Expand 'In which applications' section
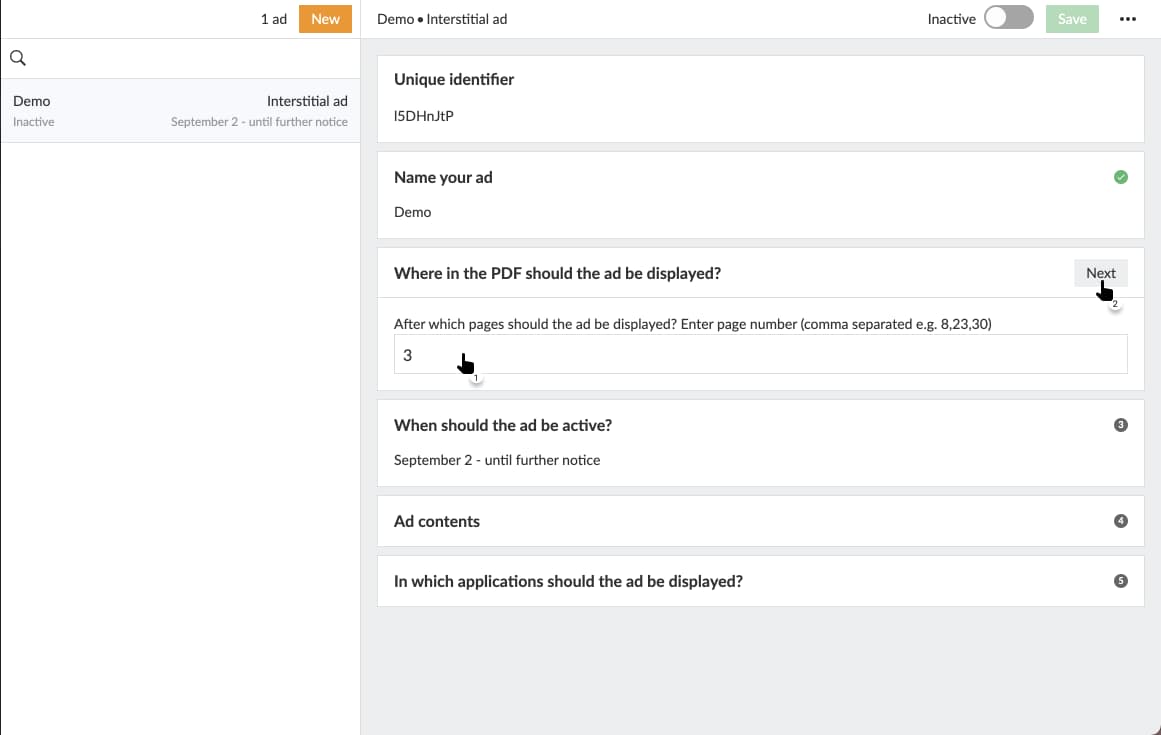Image resolution: width=1161 pixels, height=735 pixels. [568, 581]
